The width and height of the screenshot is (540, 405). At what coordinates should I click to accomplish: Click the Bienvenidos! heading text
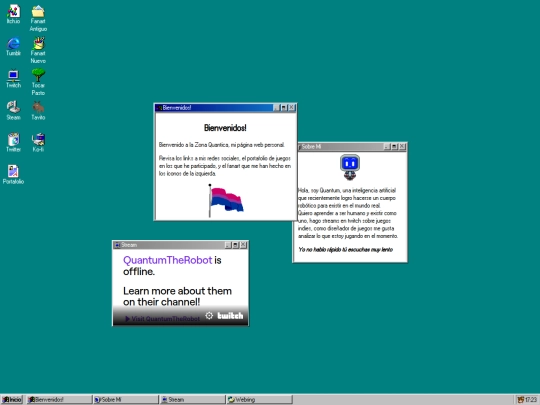tap(225, 128)
